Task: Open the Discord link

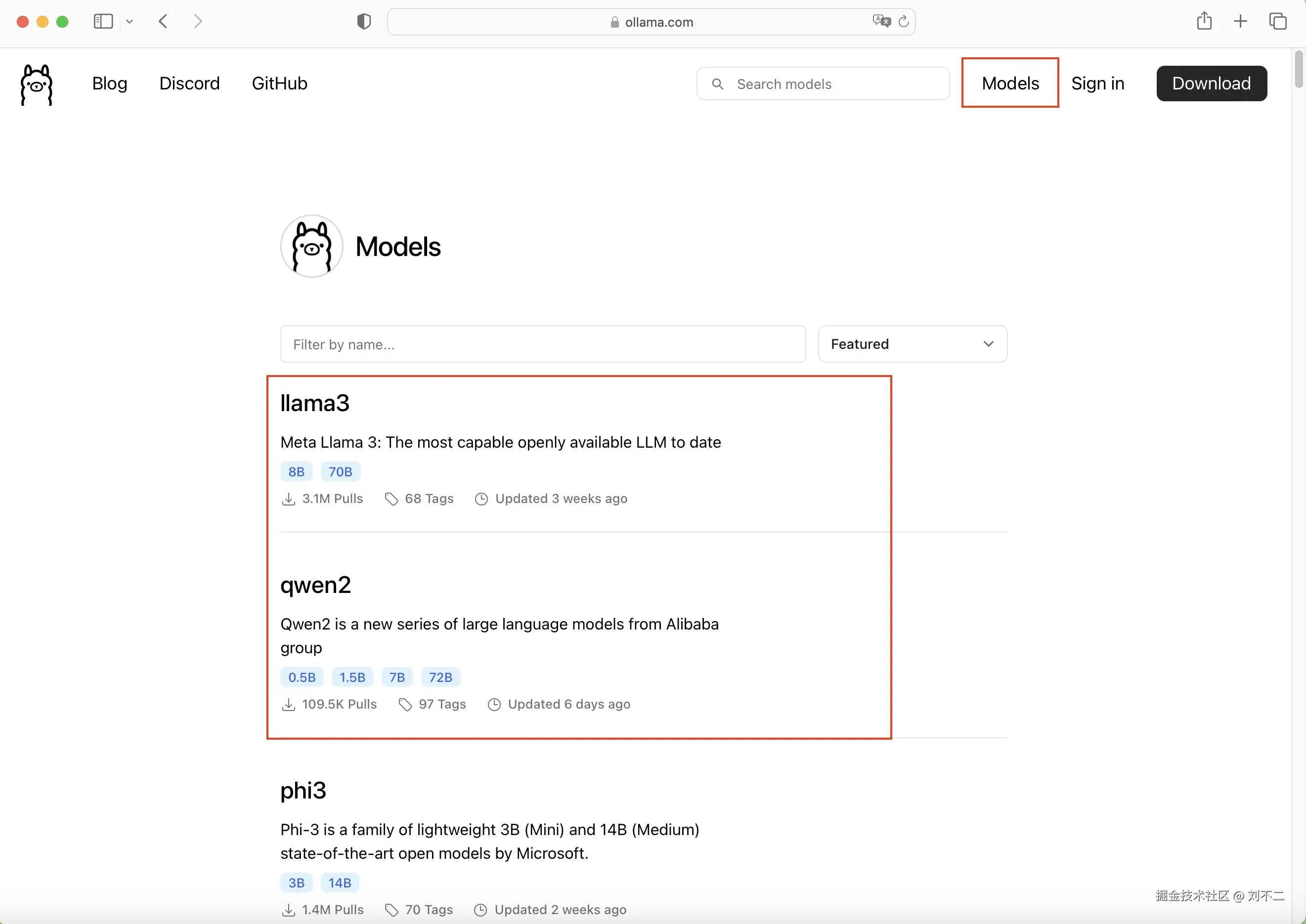Action: [189, 84]
